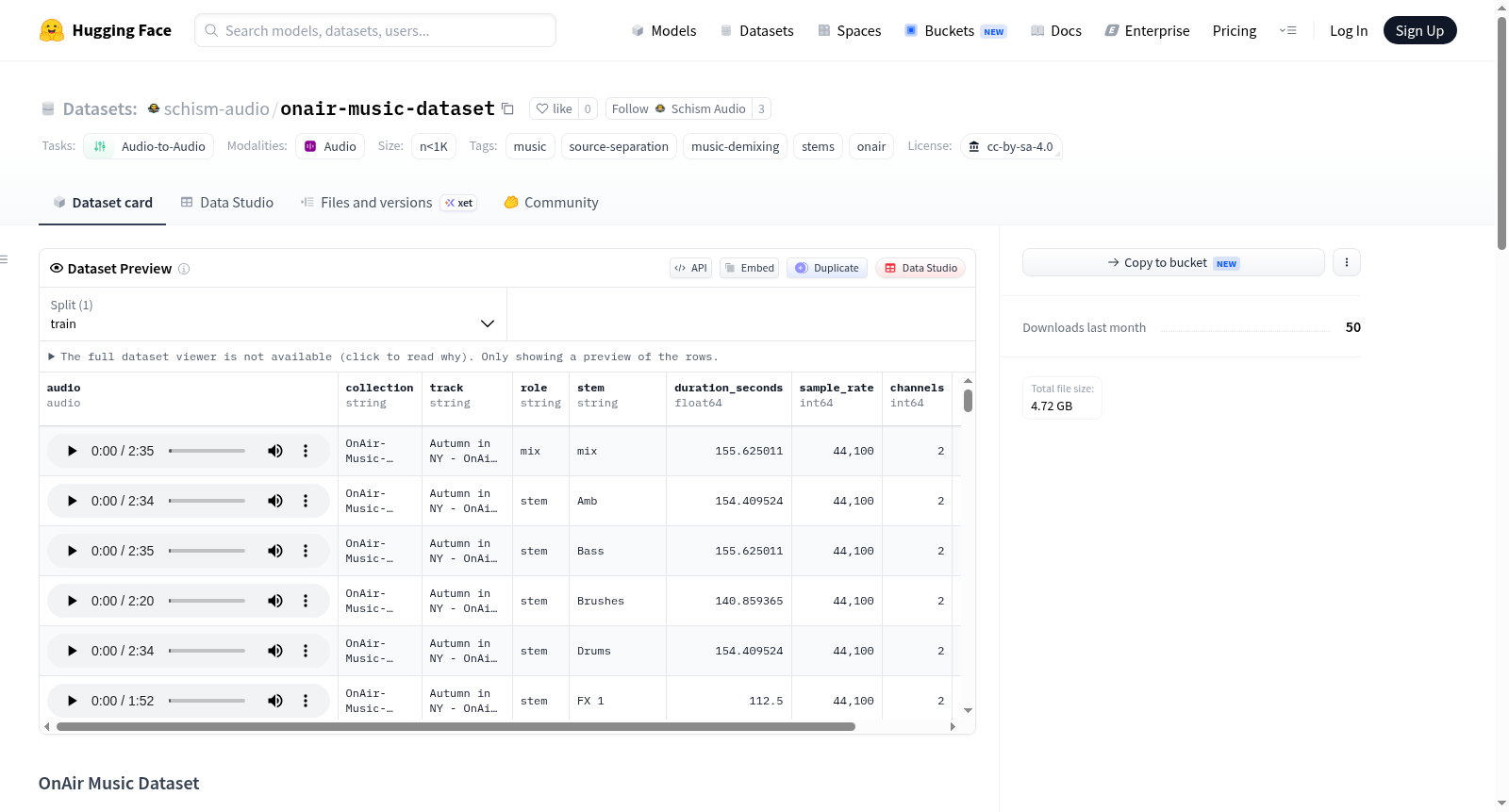
Task: Play the audio for the mix row
Action: point(72,451)
